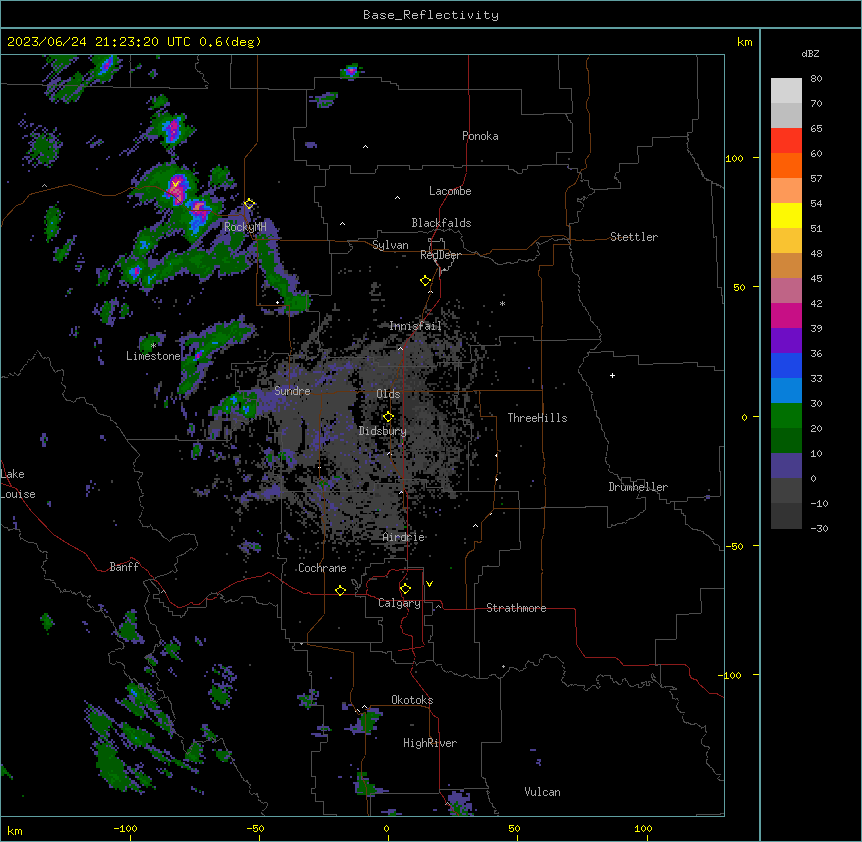The height and width of the screenshot is (842, 862).
Task: Click the Limestone label
Action: [153, 356]
